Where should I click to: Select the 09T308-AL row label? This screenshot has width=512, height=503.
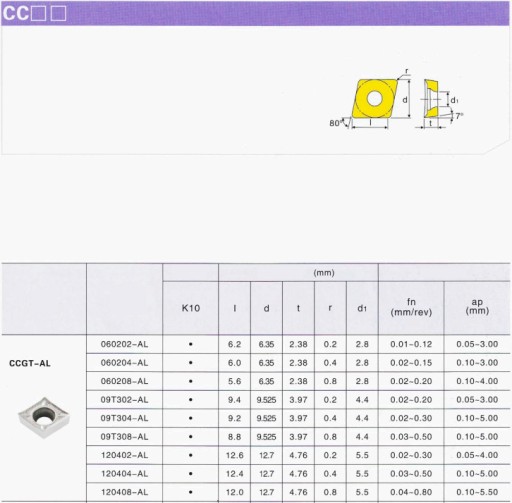click(x=124, y=437)
